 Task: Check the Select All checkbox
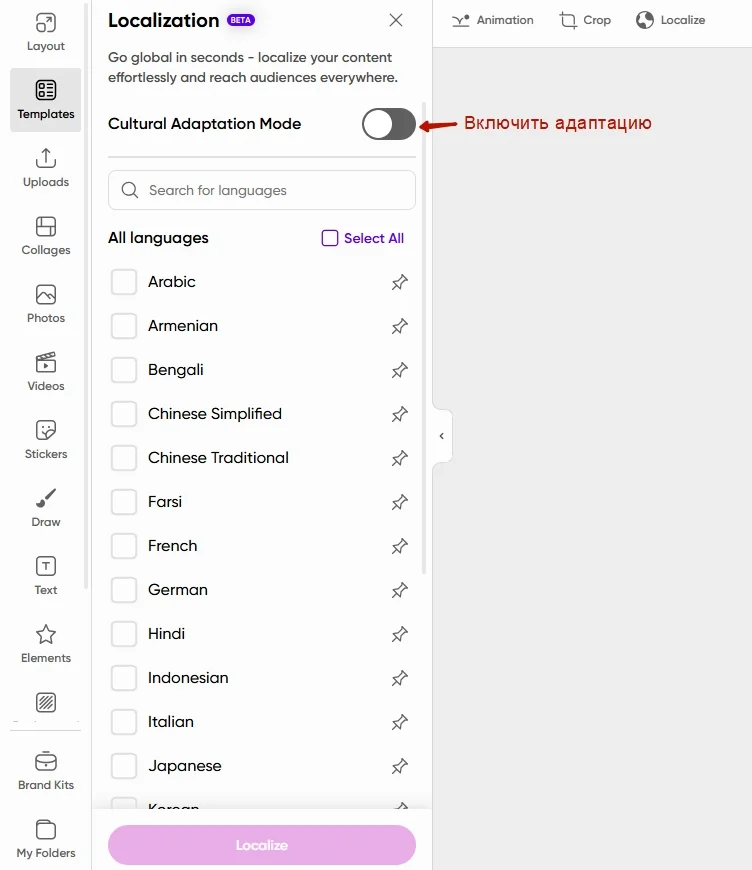click(330, 238)
